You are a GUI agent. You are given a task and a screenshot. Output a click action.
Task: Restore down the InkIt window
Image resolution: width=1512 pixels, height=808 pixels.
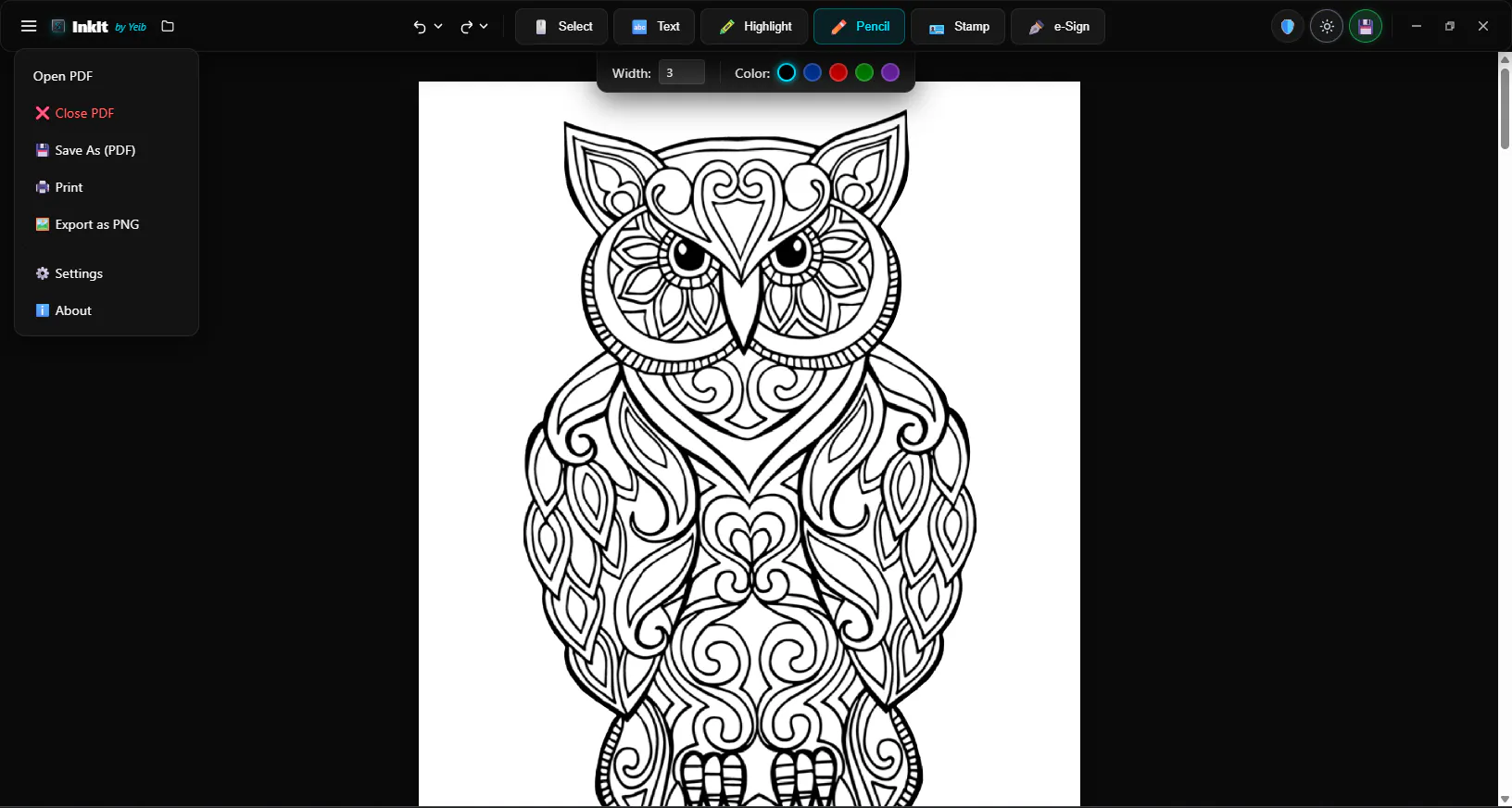(1450, 27)
